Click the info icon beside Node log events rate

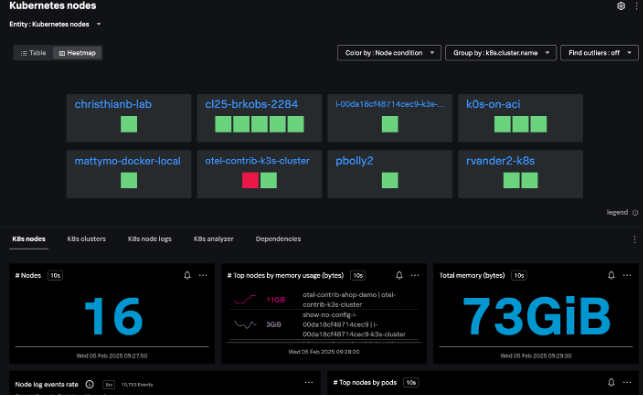tap(90, 384)
